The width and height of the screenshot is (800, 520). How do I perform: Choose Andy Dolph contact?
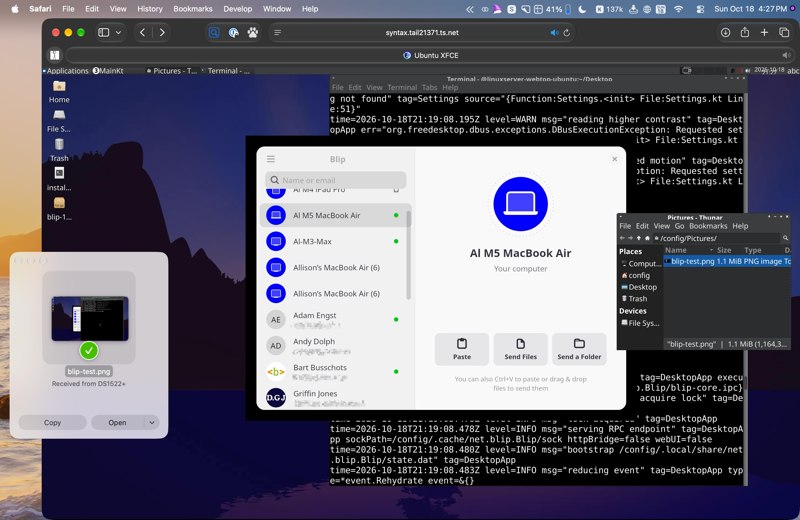point(335,345)
